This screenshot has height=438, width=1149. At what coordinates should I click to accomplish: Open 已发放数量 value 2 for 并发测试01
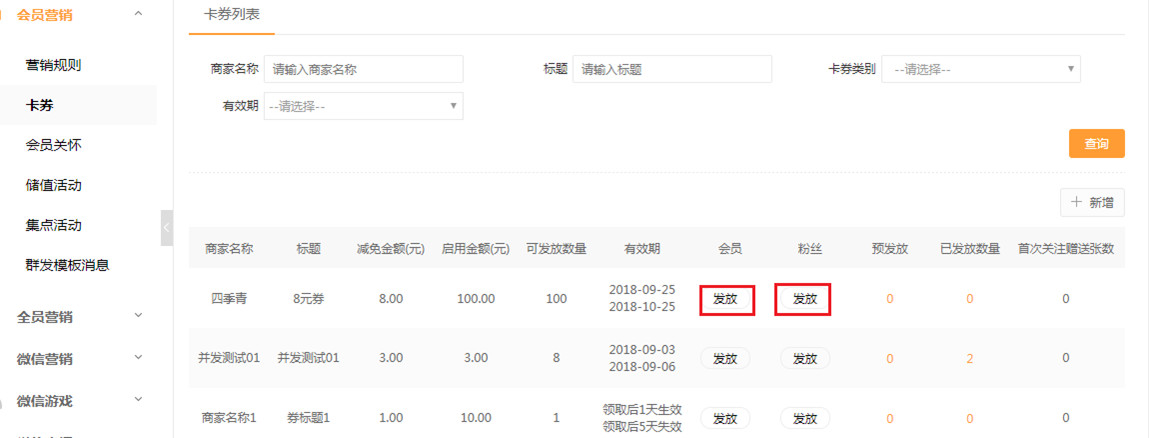coord(969,359)
